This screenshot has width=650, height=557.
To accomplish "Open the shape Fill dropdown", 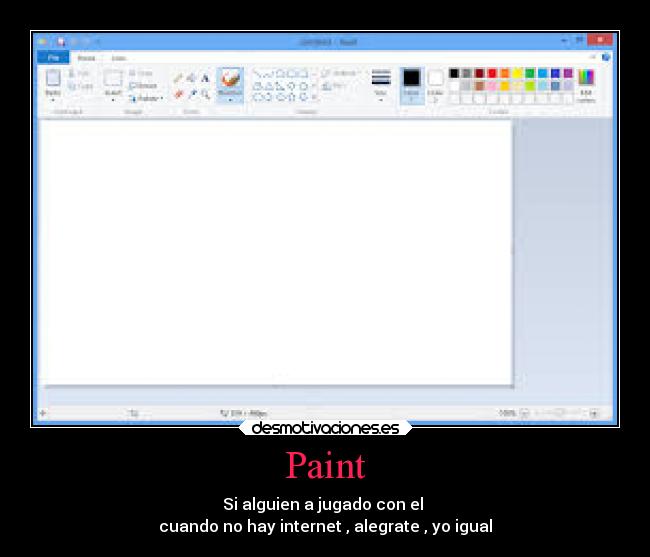I will click(335, 86).
